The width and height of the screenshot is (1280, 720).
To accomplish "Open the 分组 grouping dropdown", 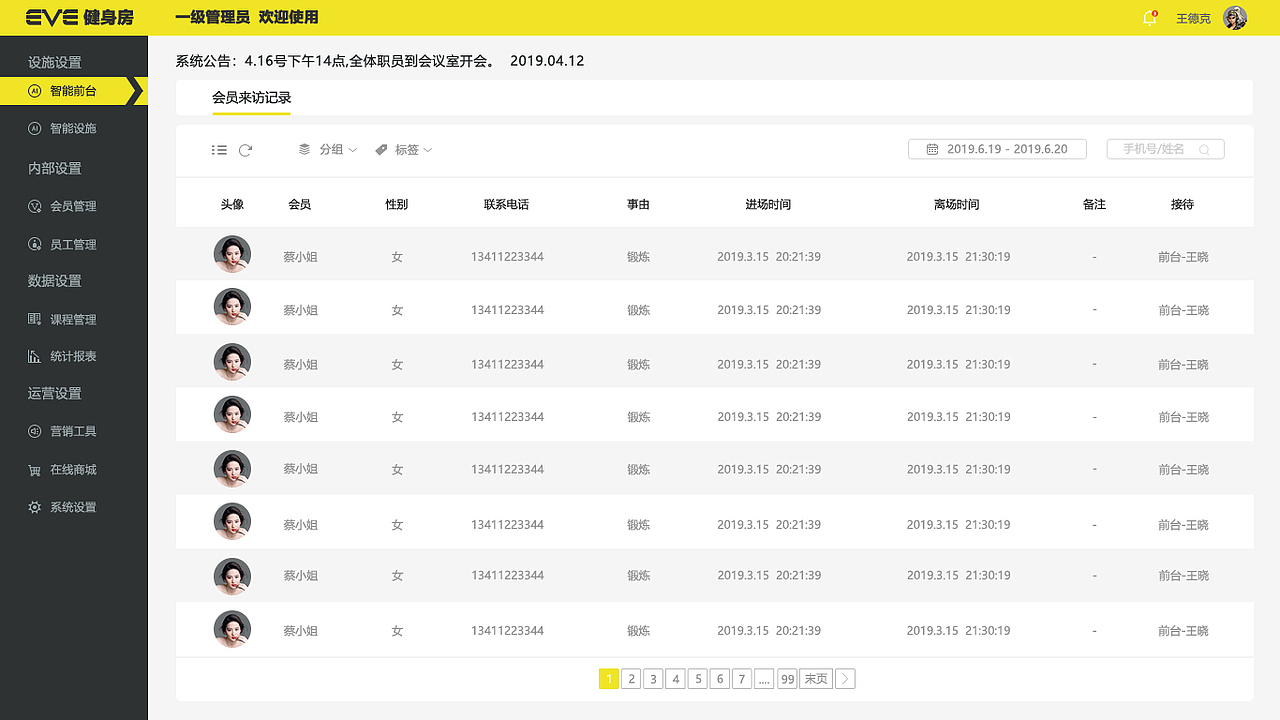I will 327,149.
